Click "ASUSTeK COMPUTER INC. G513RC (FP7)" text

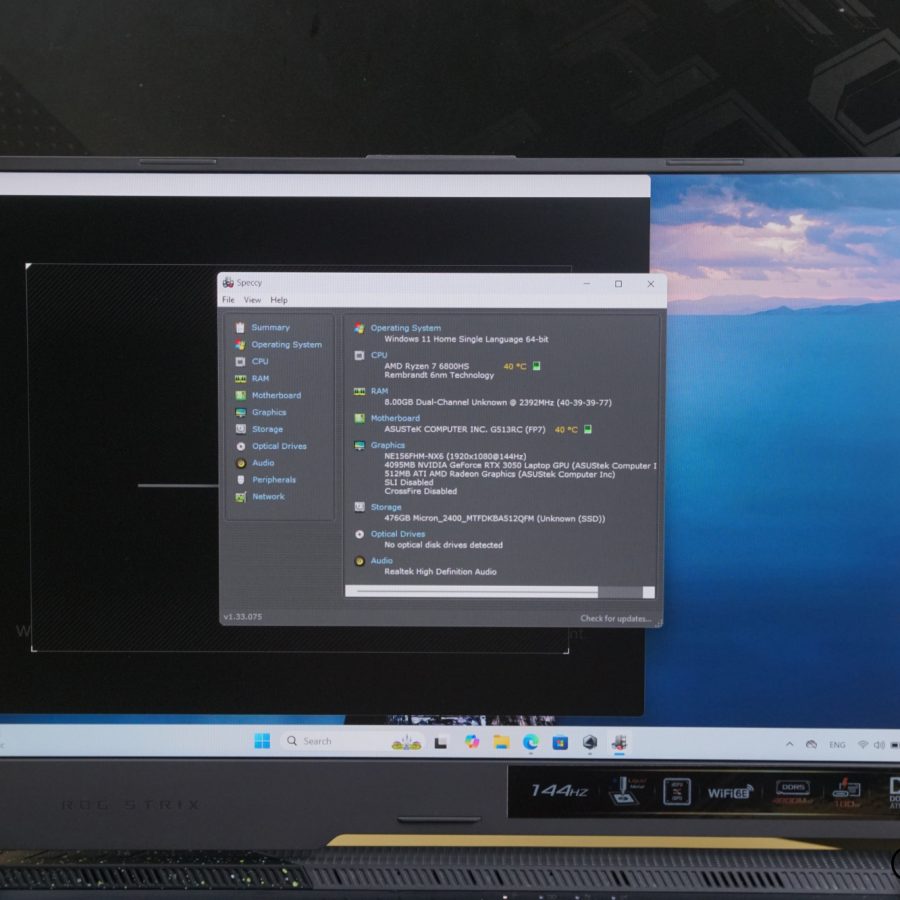464,429
